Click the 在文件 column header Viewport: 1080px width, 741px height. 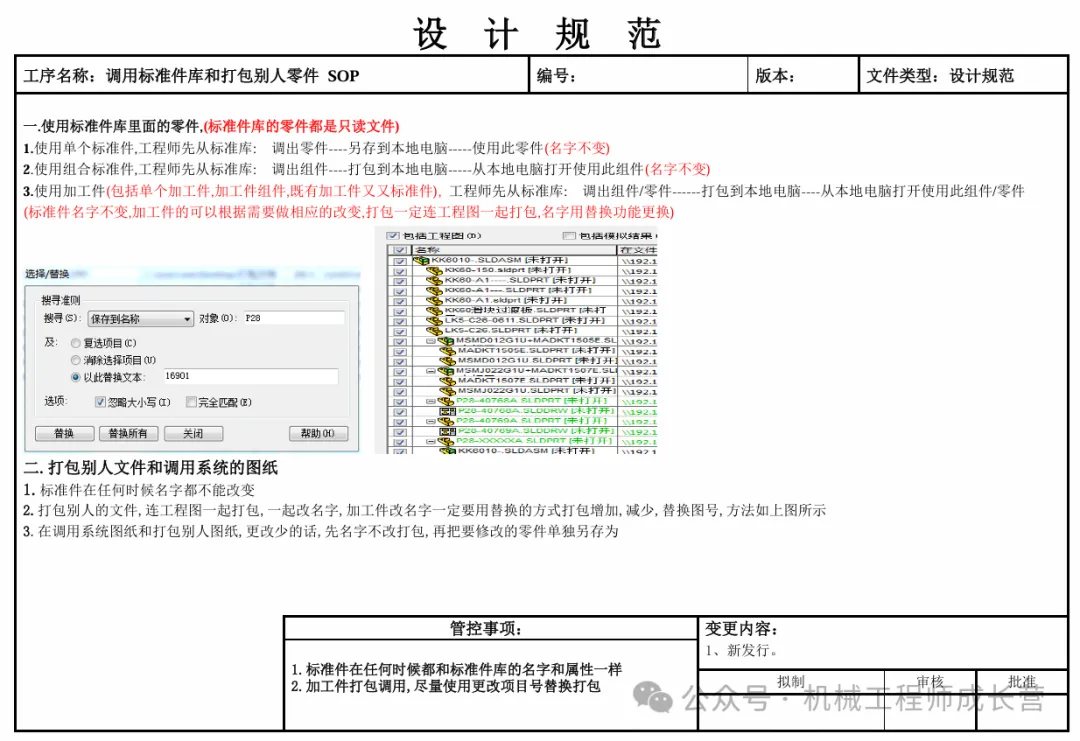[638, 250]
